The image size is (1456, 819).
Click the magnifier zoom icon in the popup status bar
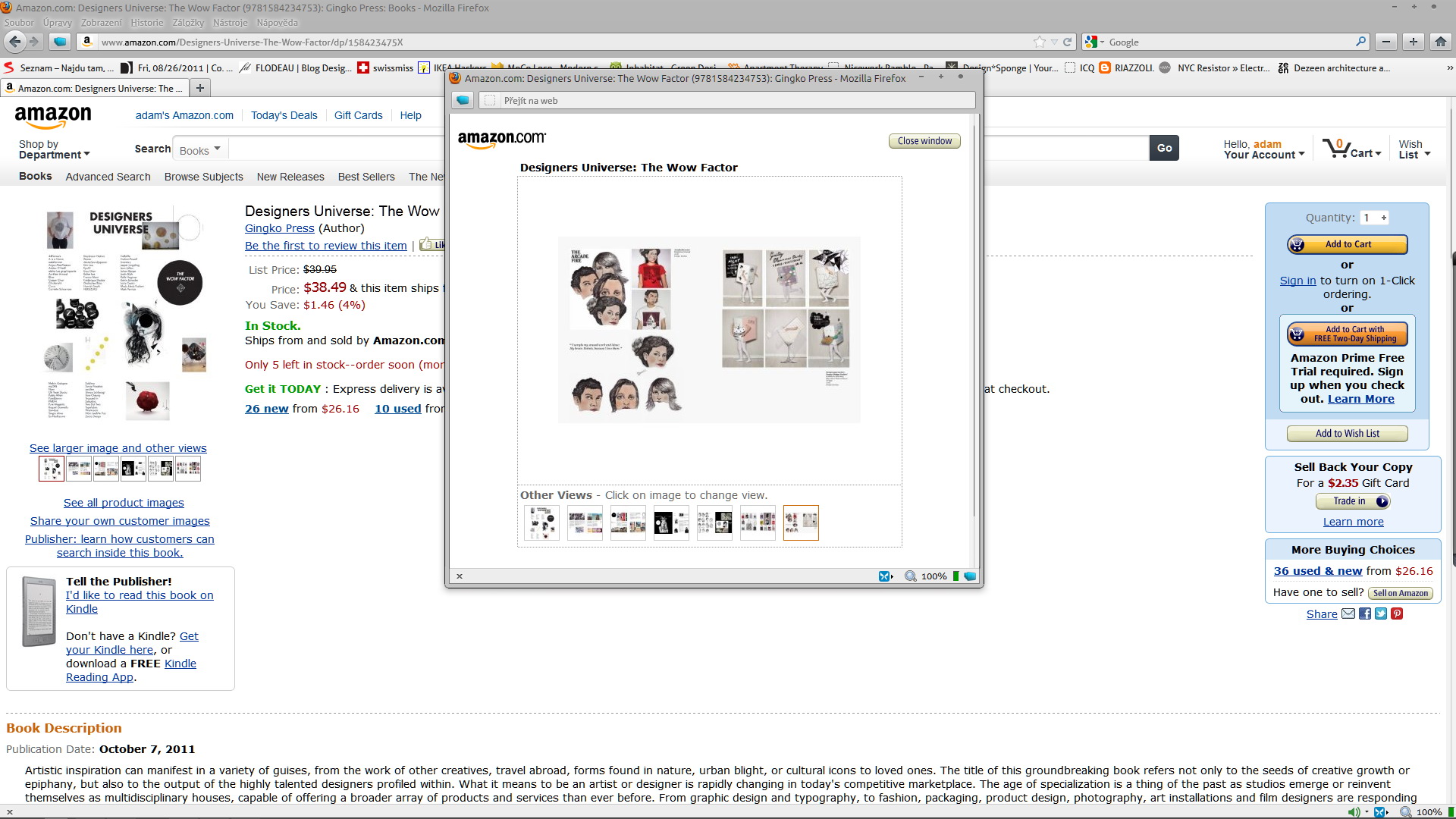pos(910,576)
